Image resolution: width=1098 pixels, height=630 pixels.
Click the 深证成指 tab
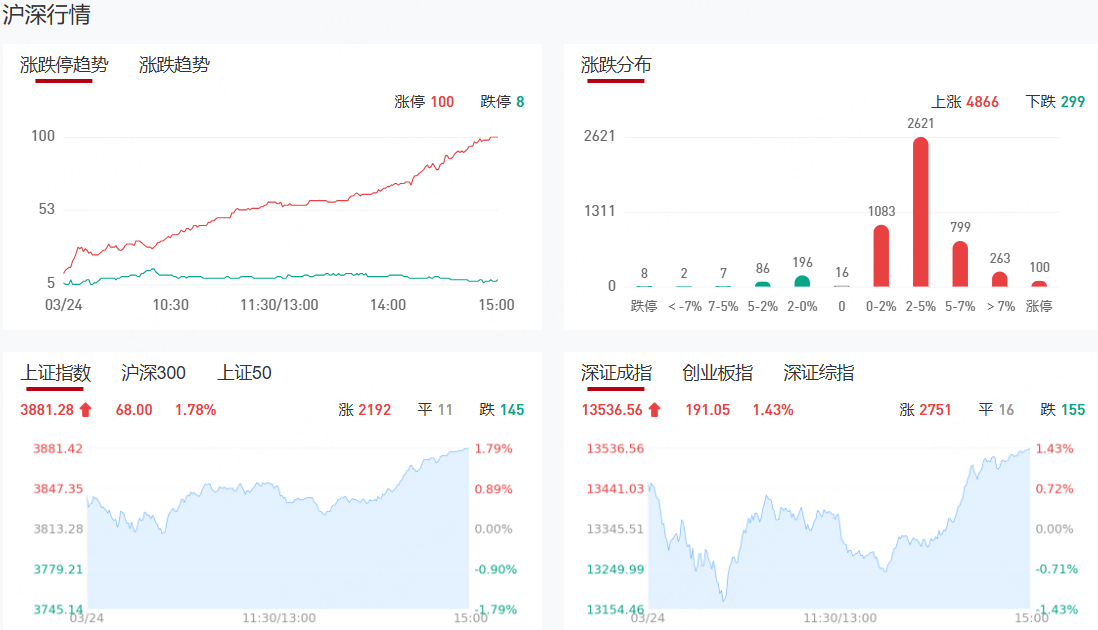616,374
